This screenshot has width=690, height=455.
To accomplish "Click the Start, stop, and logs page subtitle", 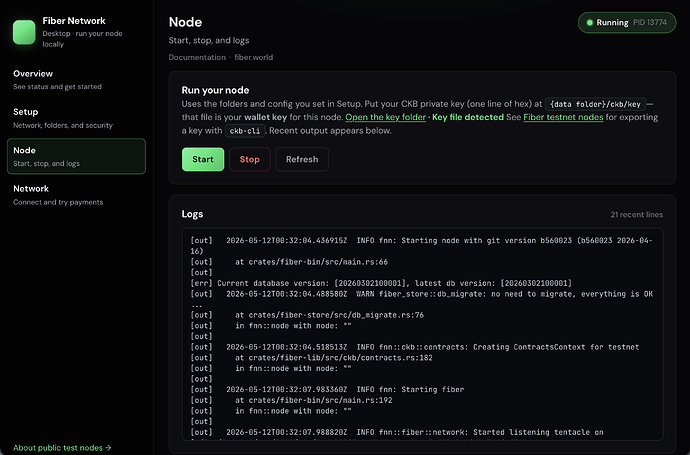I will pyautogui.click(x=209, y=40).
